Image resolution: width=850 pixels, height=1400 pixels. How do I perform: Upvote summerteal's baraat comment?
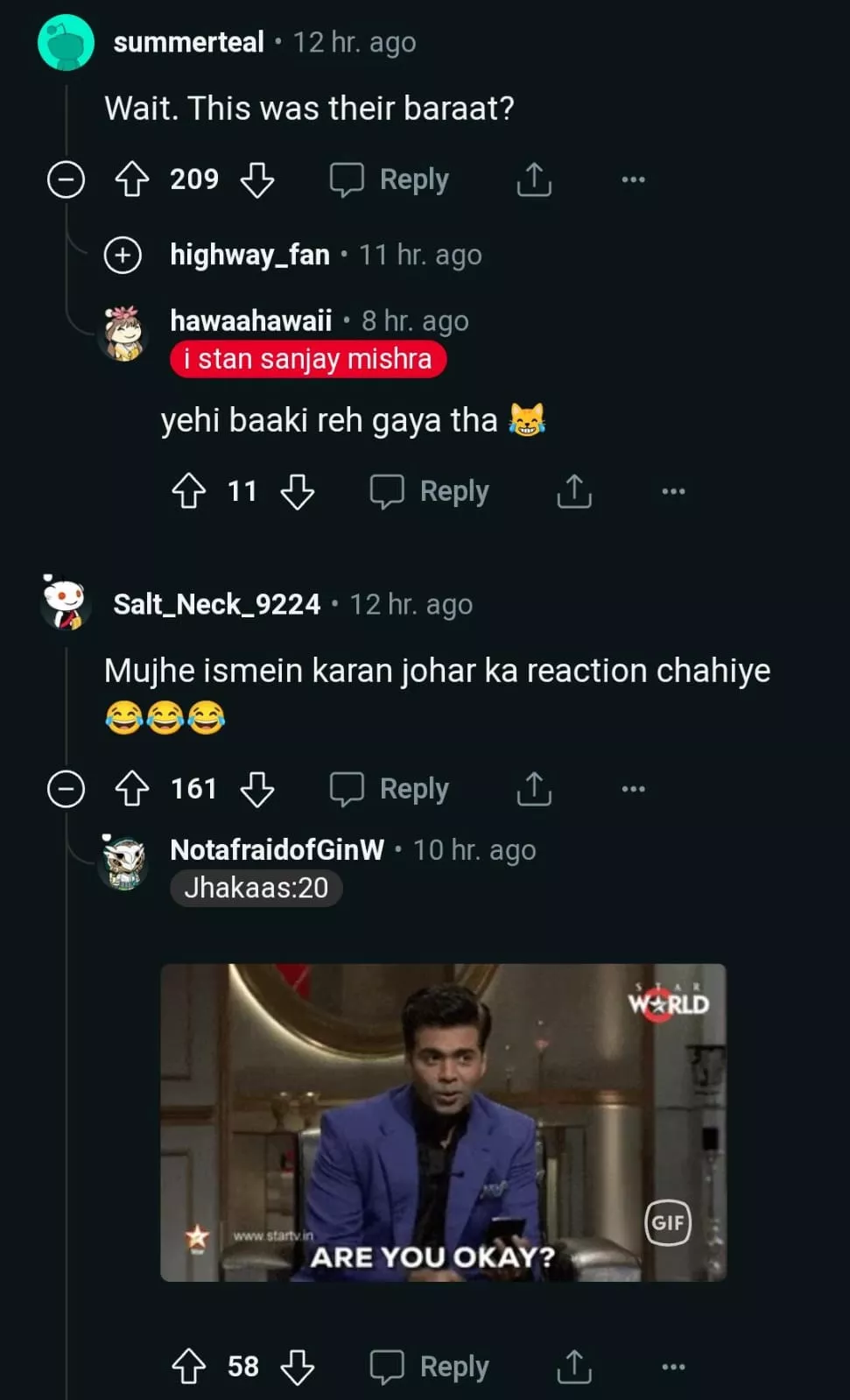point(132,179)
